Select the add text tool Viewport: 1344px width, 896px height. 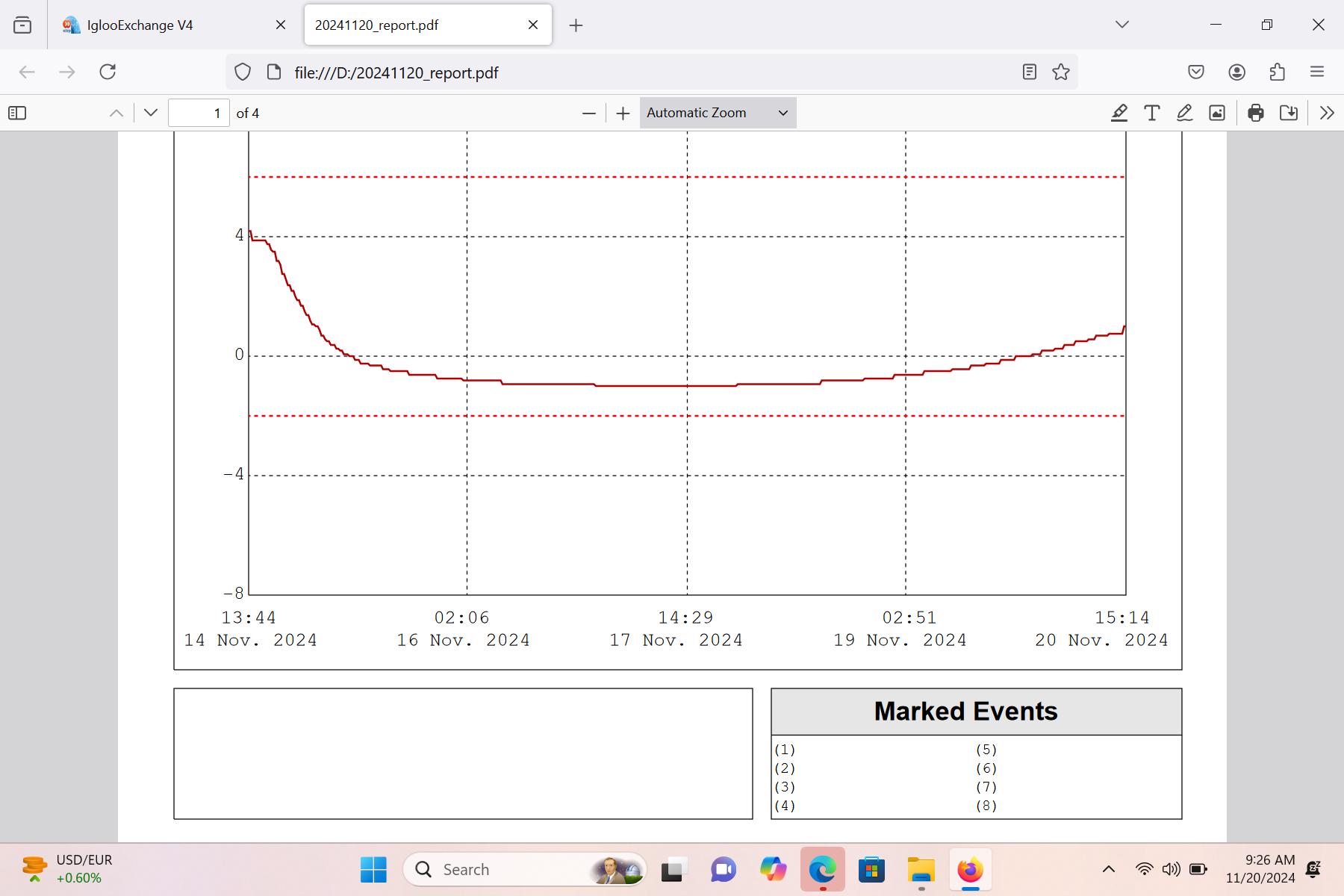pos(1152,113)
